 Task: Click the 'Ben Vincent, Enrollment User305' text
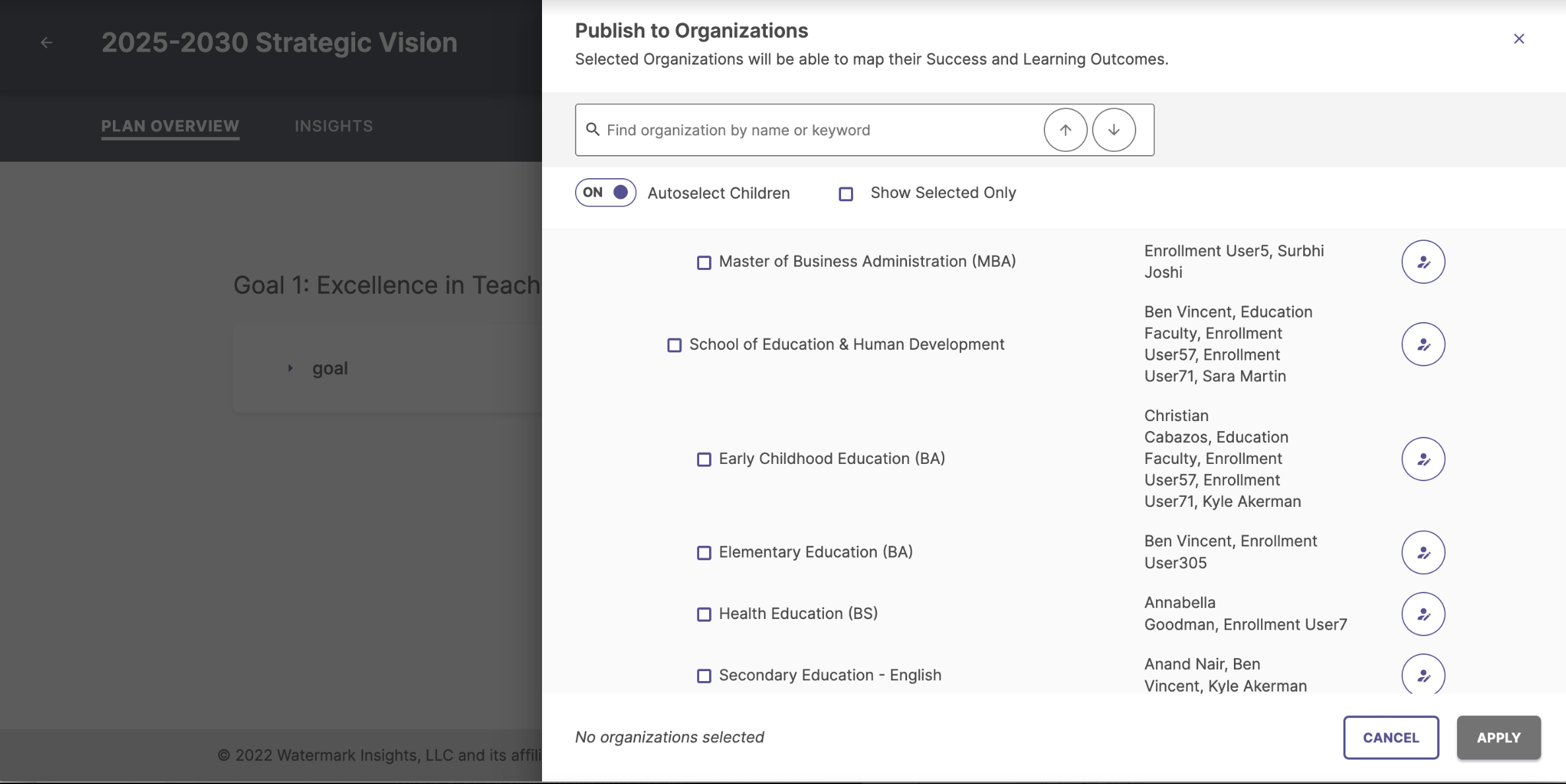1231,552
